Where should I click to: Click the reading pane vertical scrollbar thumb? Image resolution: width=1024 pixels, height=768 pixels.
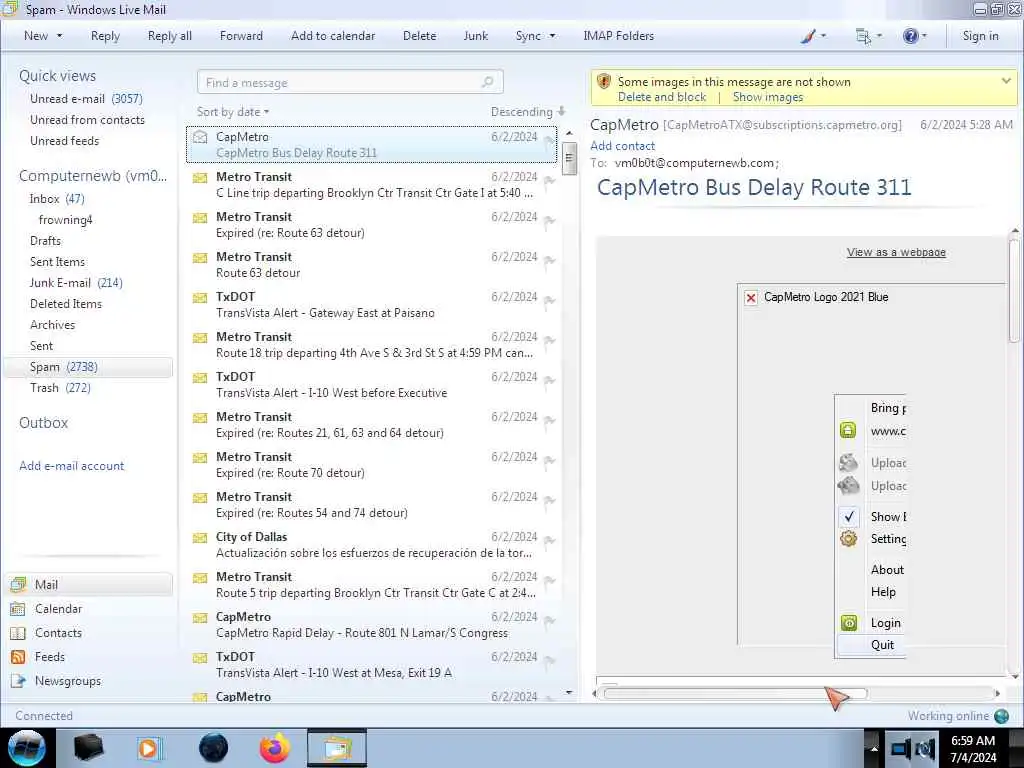tap(1014, 291)
